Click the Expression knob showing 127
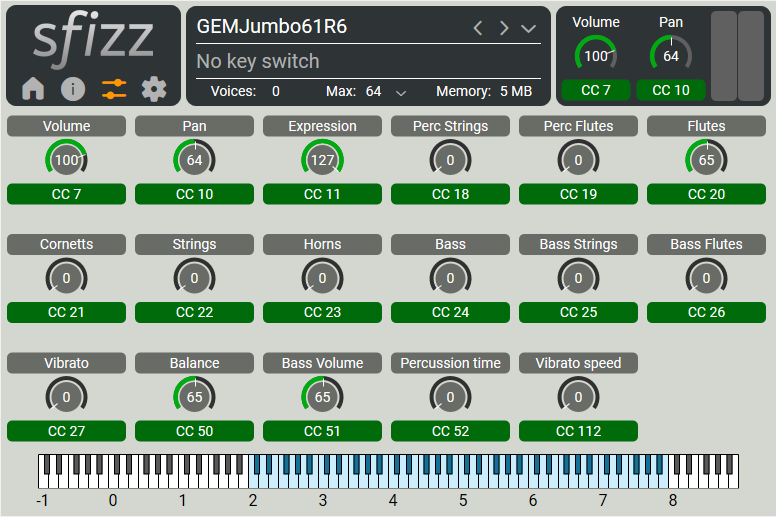This screenshot has width=776, height=517. click(322, 160)
